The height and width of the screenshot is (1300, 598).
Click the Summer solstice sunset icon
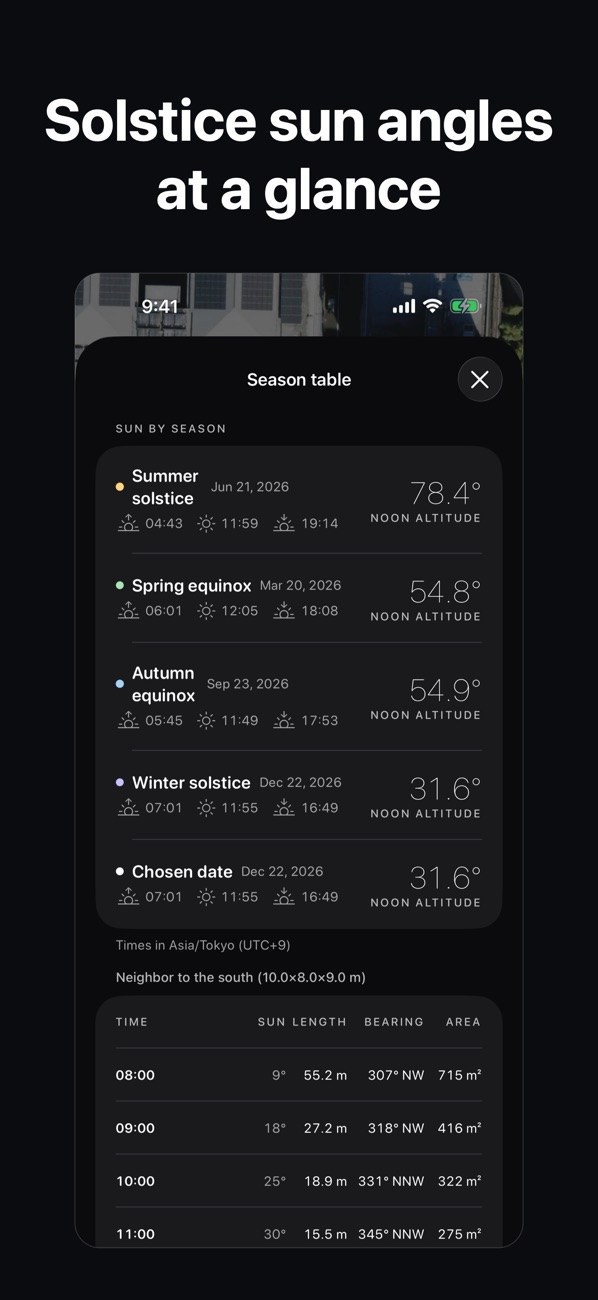click(x=284, y=523)
